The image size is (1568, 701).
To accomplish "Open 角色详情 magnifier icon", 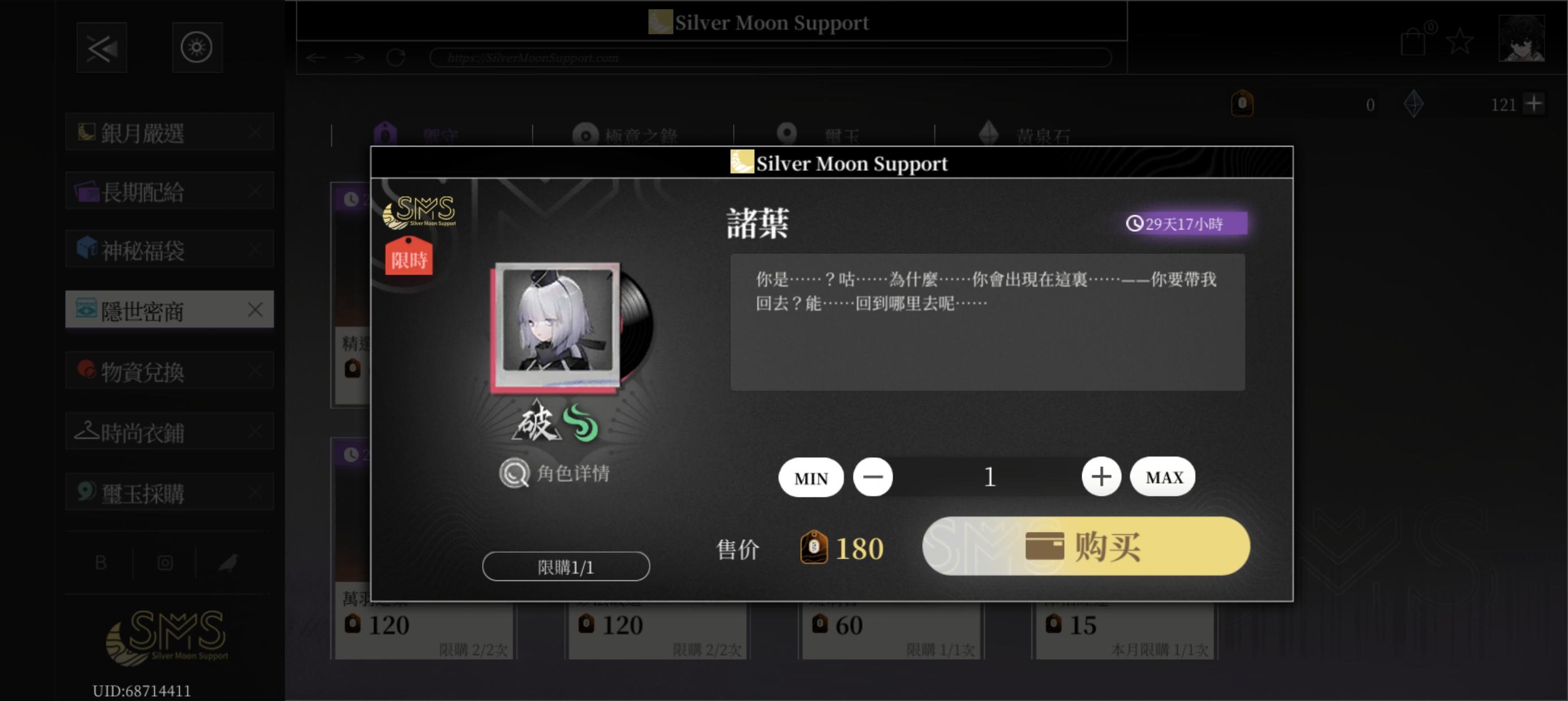I will (514, 473).
